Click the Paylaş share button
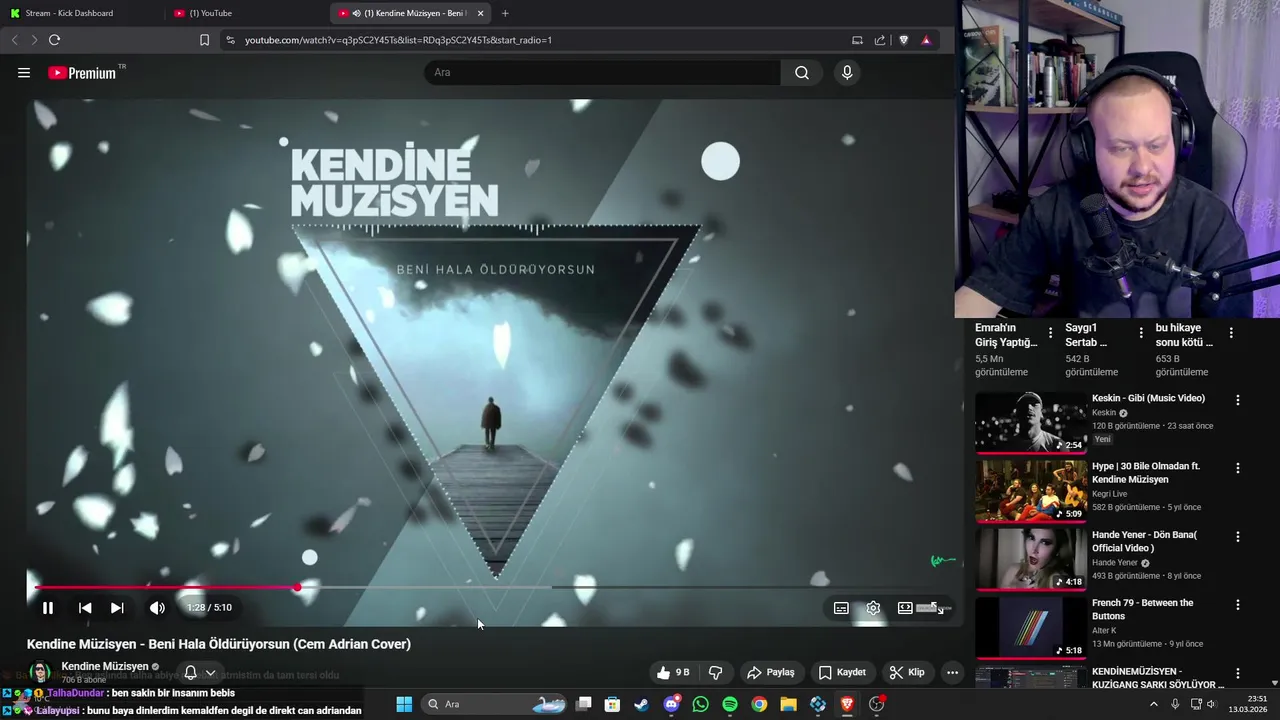Image resolution: width=1280 pixels, height=720 pixels. [771, 673]
